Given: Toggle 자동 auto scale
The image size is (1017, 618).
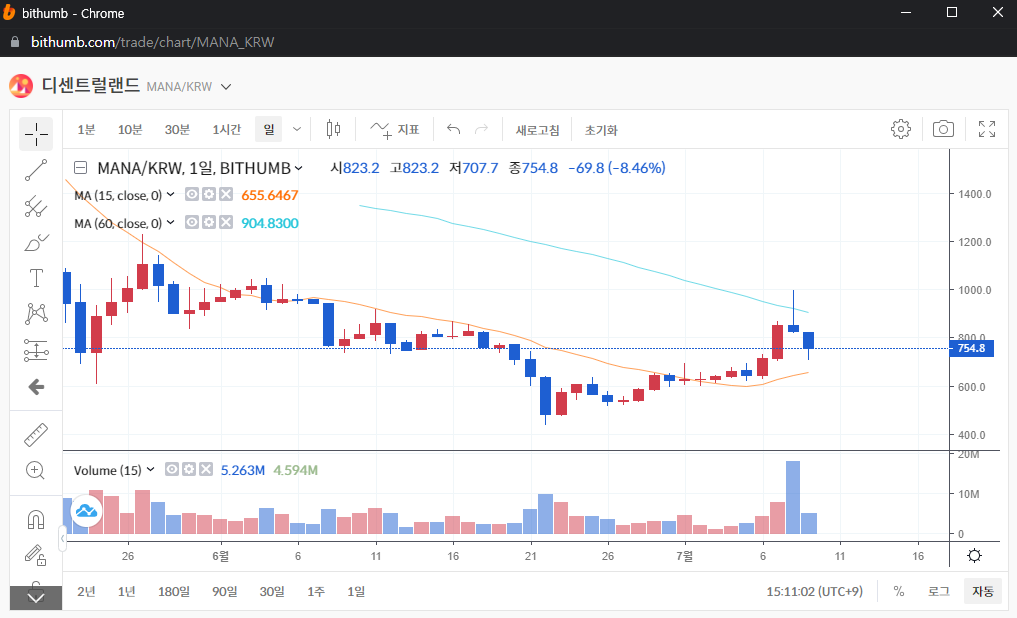Looking at the screenshot, I should 983,591.
